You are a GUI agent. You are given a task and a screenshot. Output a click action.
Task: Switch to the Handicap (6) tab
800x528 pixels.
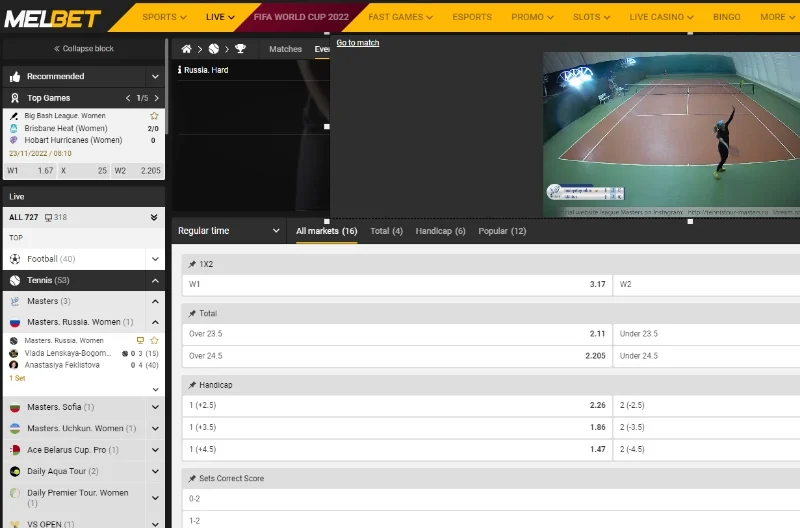440,231
